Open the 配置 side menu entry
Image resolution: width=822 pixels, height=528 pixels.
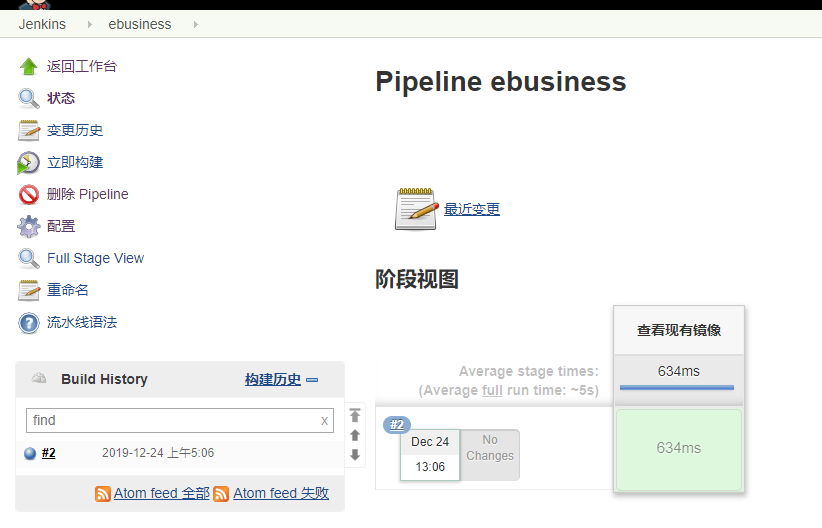pos(61,227)
